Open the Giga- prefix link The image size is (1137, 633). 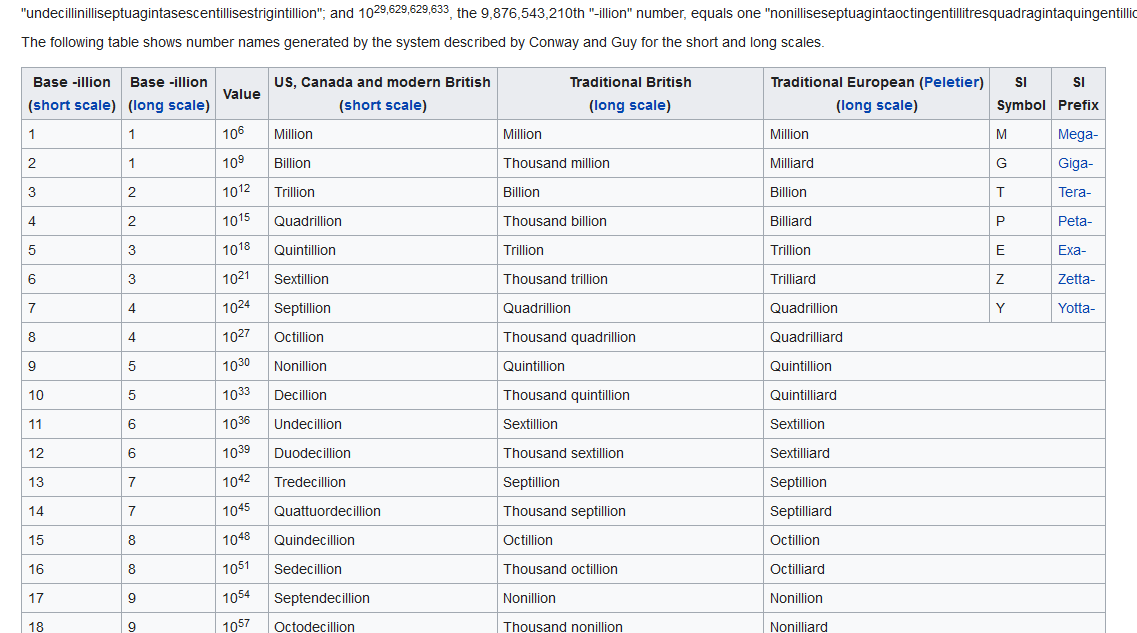point(1075,163)
